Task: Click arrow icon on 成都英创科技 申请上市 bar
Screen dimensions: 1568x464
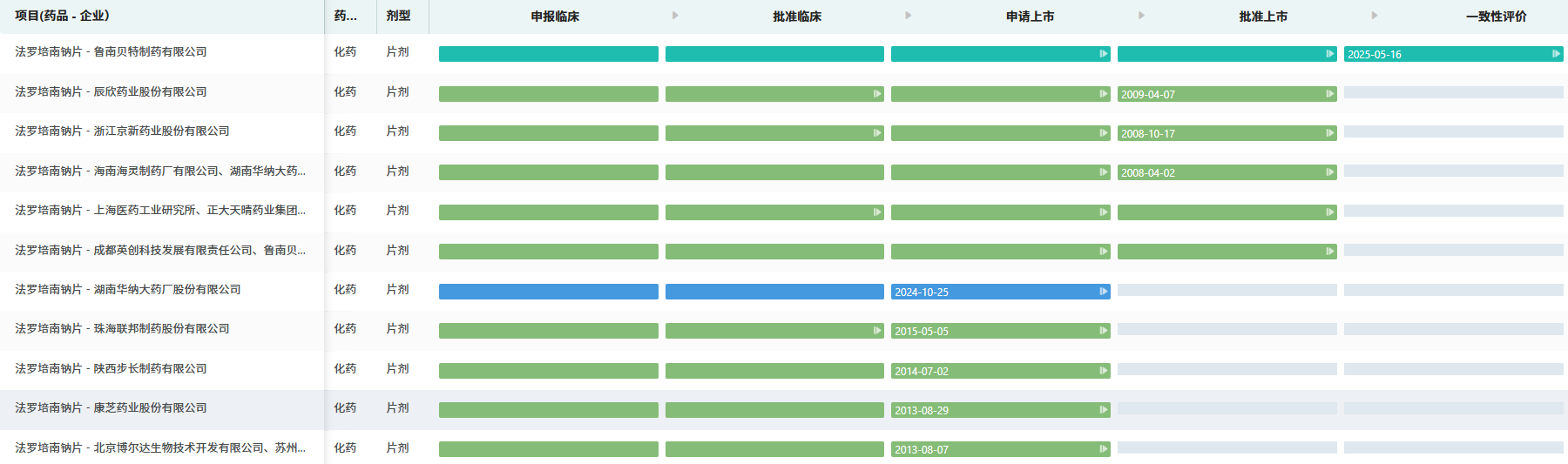Action: (x=1103, y=252)
